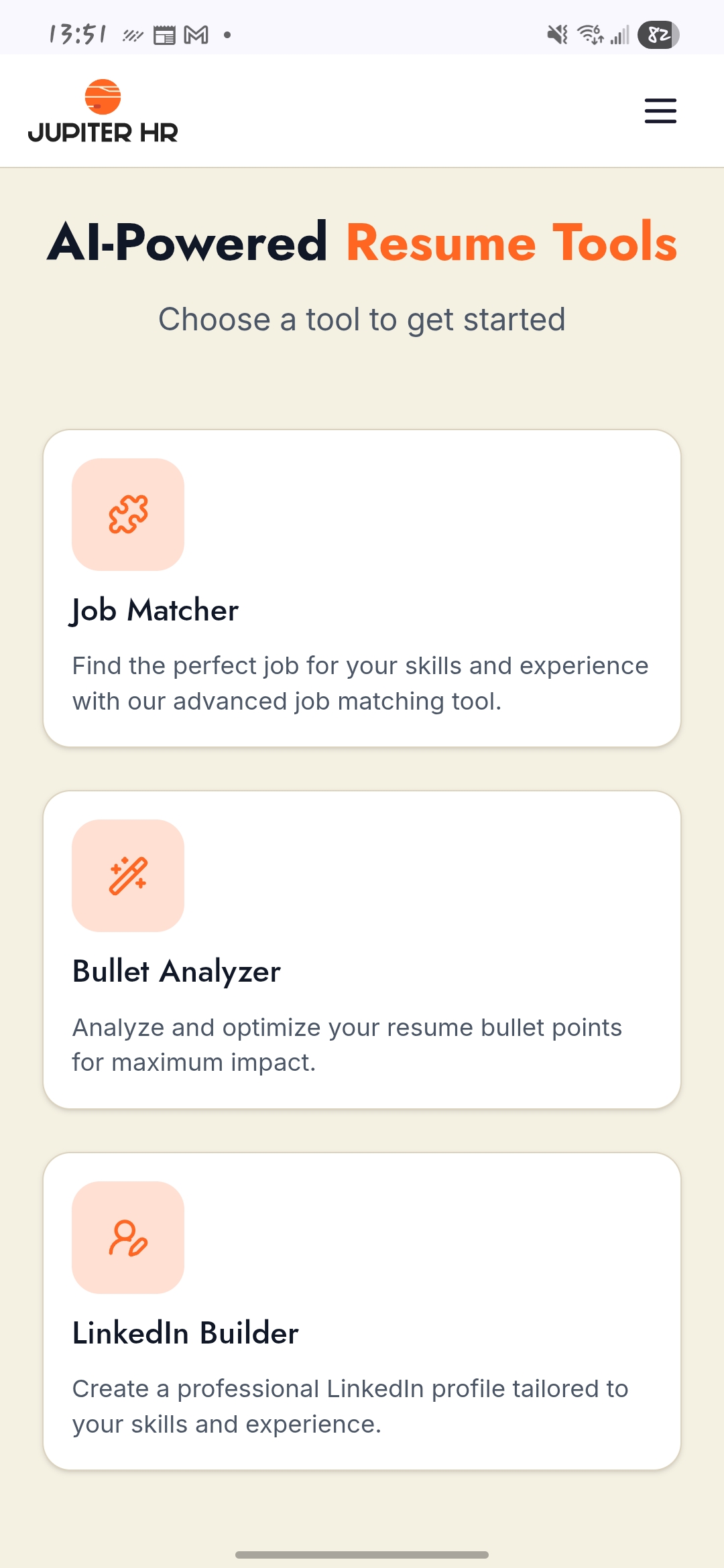Tap the Wi-Fi status icon
The image size is (724, 1568).
click(x=590, y=34)
